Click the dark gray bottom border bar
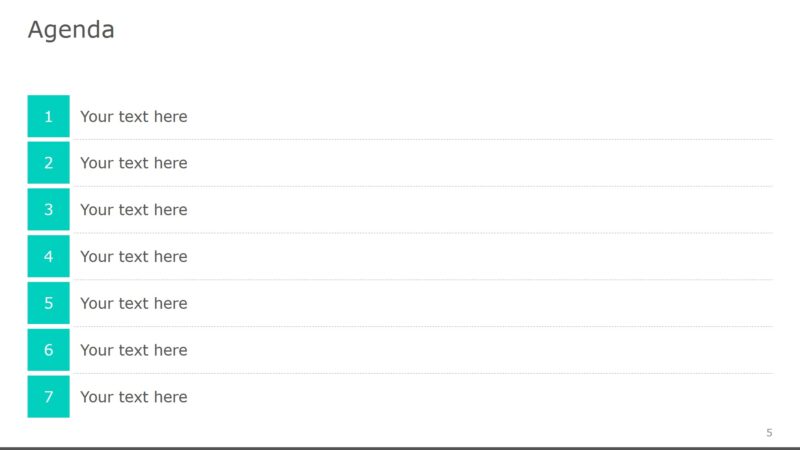The width and height of the screenshot is (800, 450). tap(400, 448)
